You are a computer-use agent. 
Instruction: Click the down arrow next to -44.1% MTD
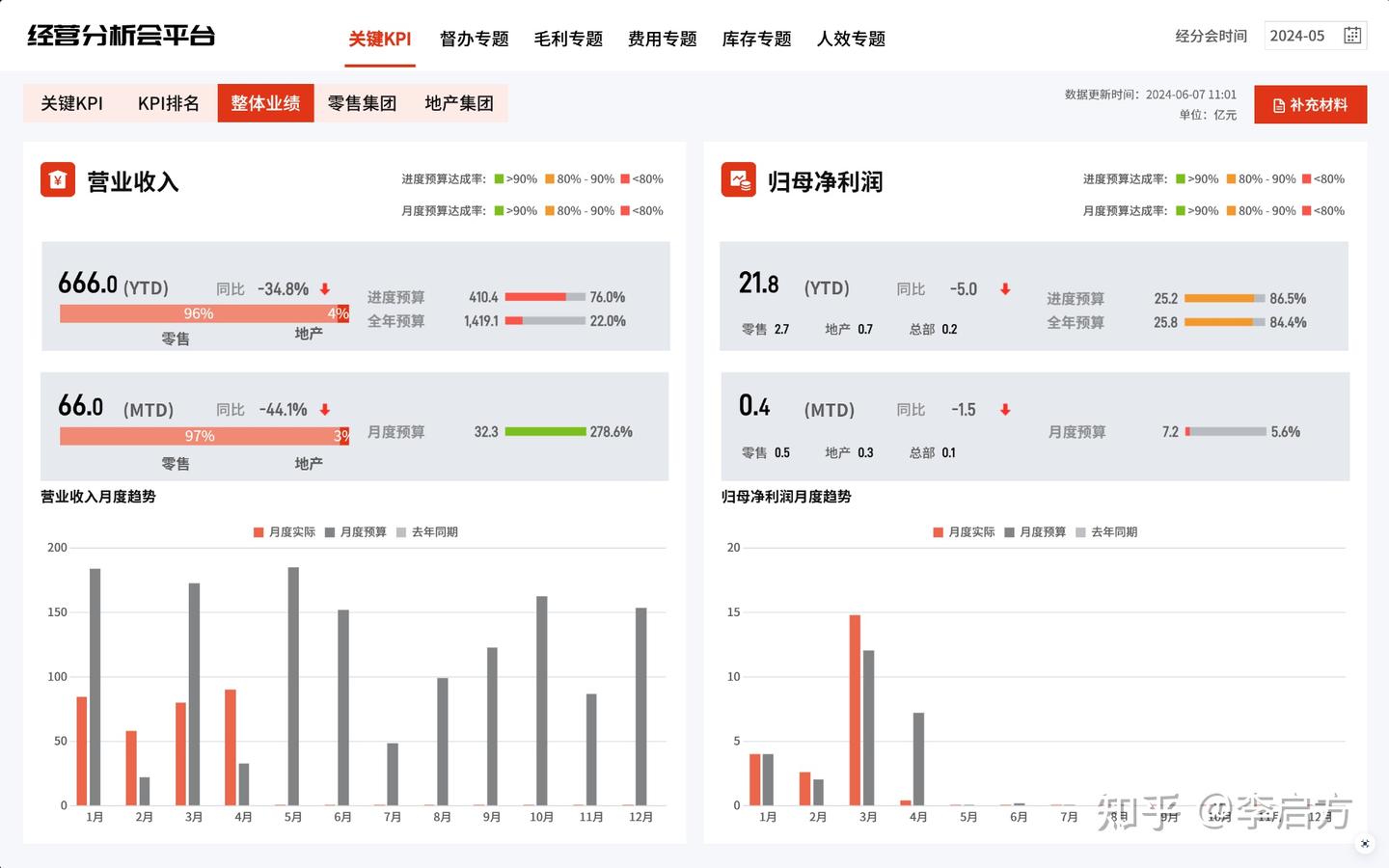[x=326, y=410]
